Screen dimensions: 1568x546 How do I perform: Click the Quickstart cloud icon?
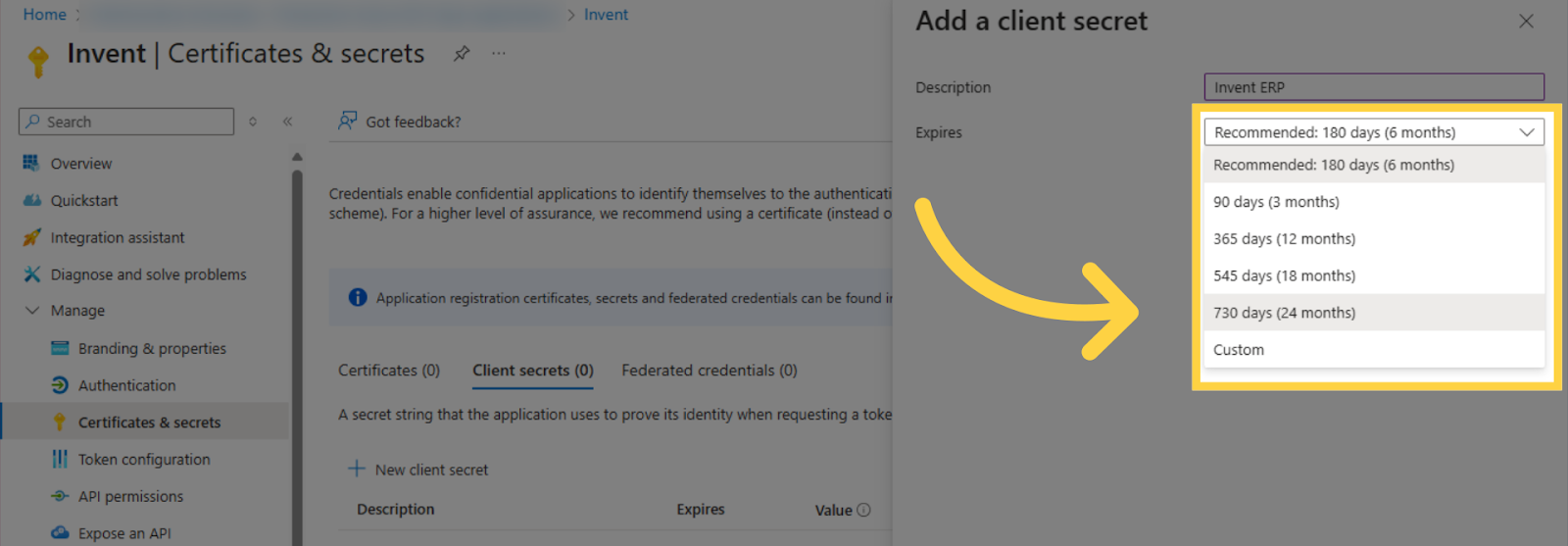coord(31,200)
